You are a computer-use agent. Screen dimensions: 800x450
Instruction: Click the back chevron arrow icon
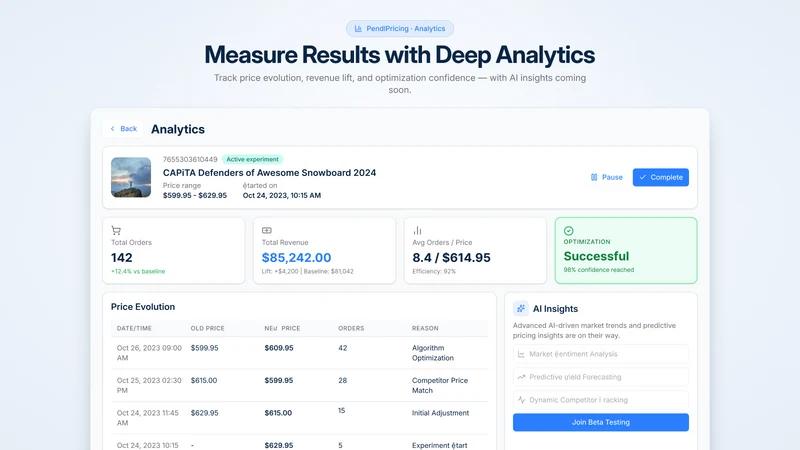click(112, 129)
